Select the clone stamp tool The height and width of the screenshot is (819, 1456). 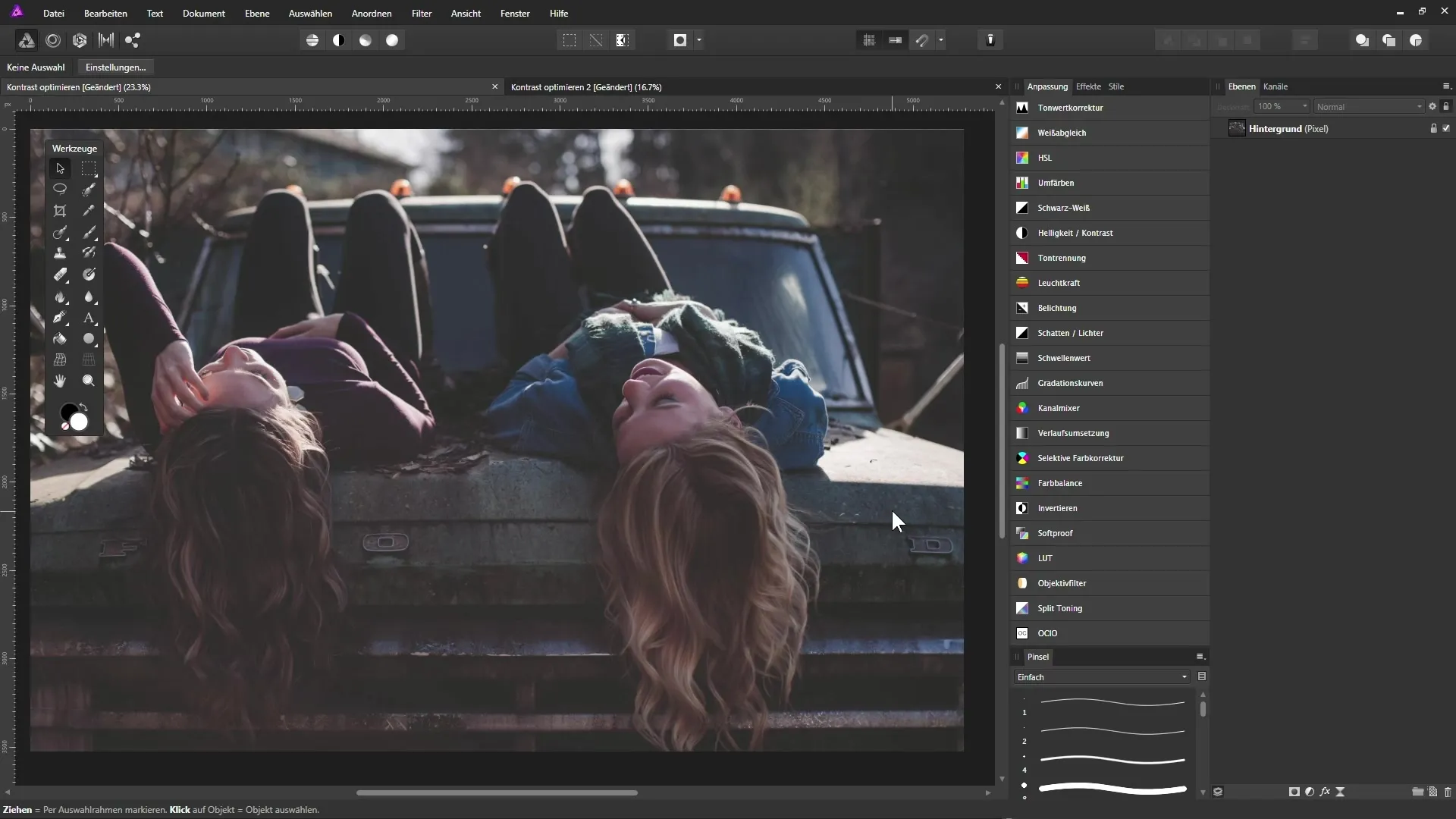click(x=60, y=253)
